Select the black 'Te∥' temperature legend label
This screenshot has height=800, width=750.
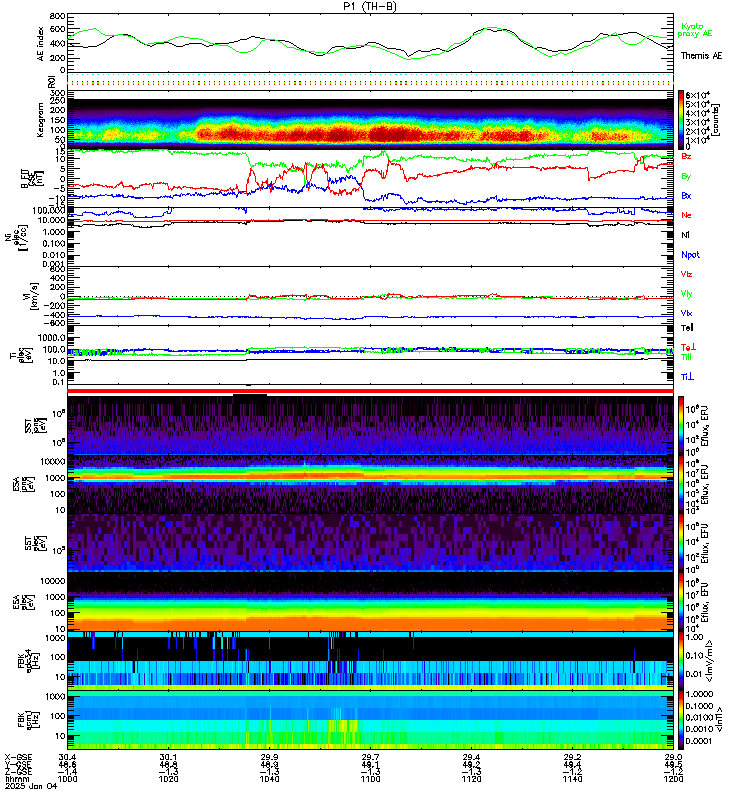[x=687, y=328]
